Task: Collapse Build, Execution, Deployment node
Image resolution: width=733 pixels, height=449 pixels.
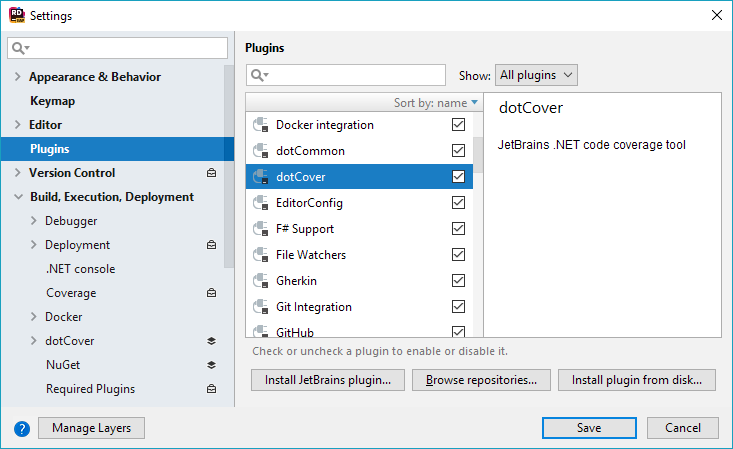Action: 18,197
